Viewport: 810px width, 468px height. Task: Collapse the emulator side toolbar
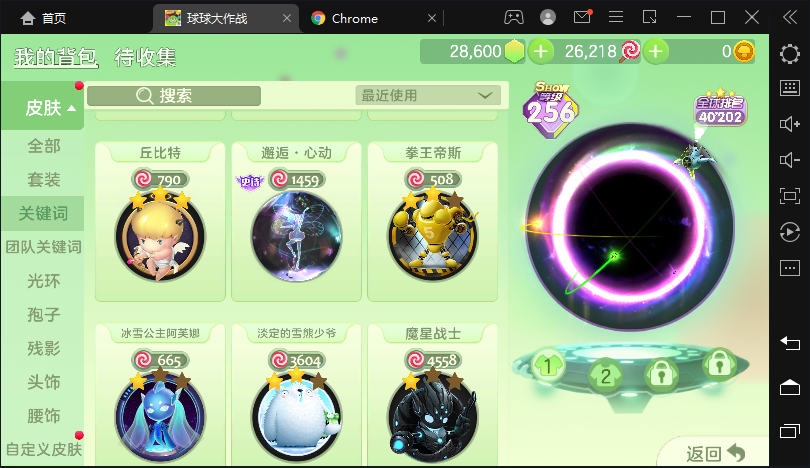pos(789,18)
